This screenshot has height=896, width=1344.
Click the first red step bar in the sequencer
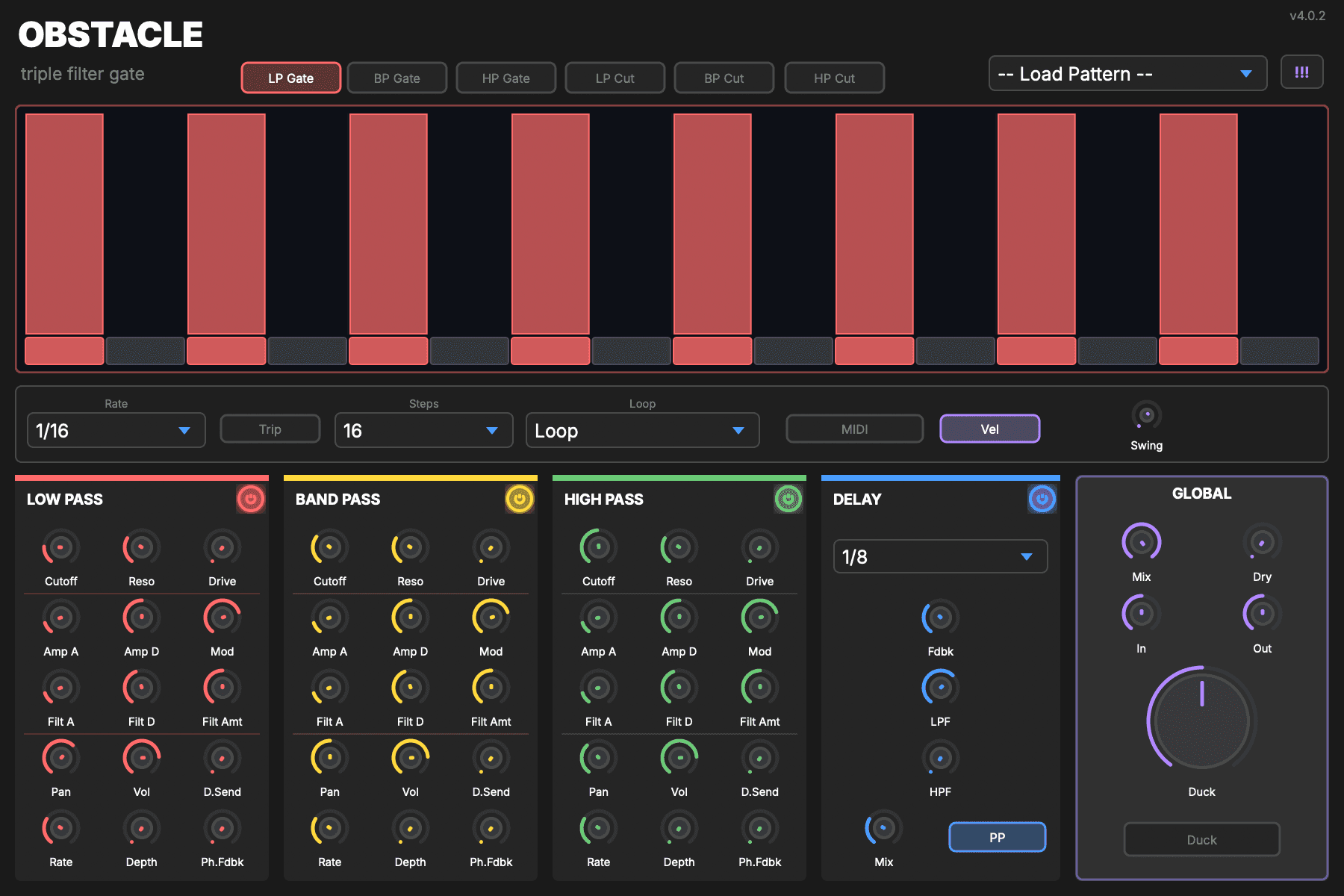[x=64, y=224]
